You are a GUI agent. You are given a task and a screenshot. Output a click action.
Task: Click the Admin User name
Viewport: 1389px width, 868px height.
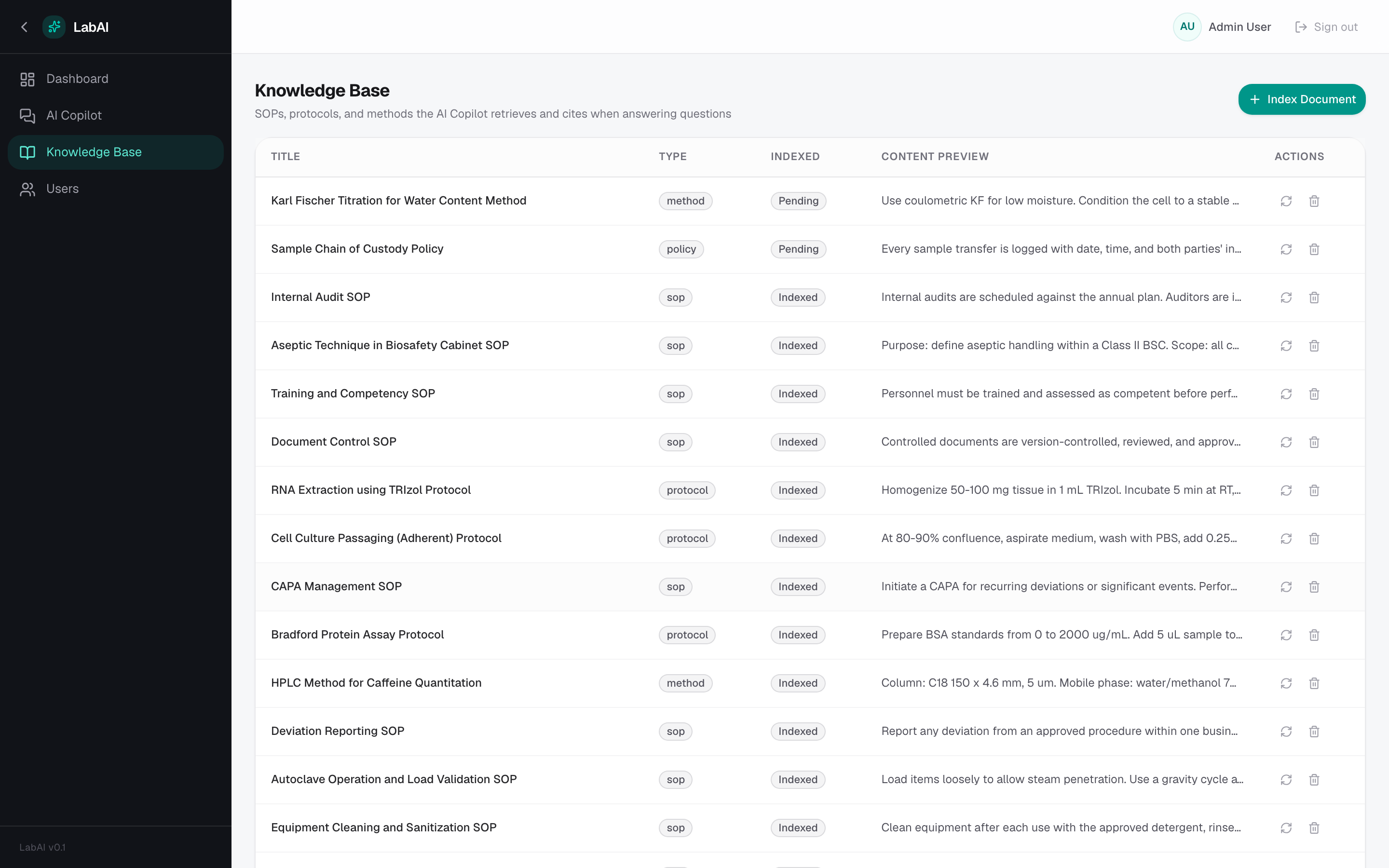(1239, 27)
